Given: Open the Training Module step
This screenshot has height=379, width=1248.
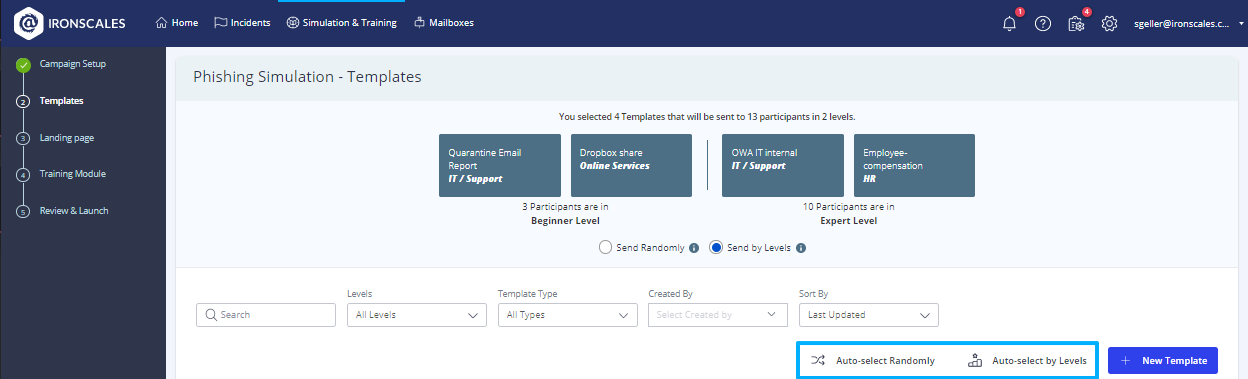Looking at the screenshot, I should click(x=73, y=174).
